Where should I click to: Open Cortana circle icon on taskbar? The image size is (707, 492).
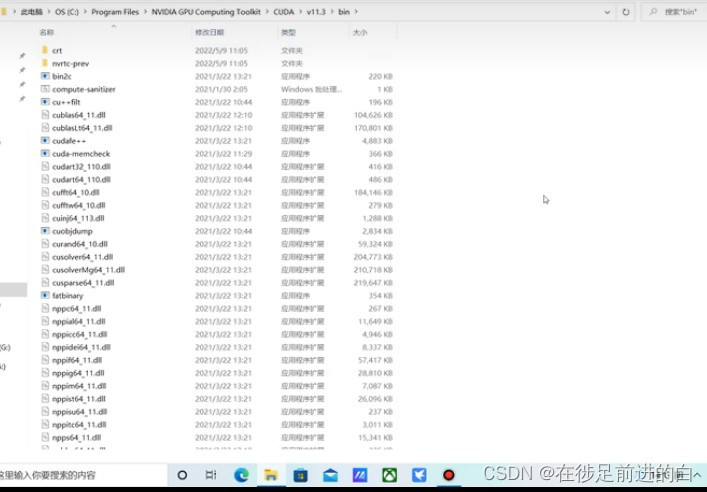[182, 475]
